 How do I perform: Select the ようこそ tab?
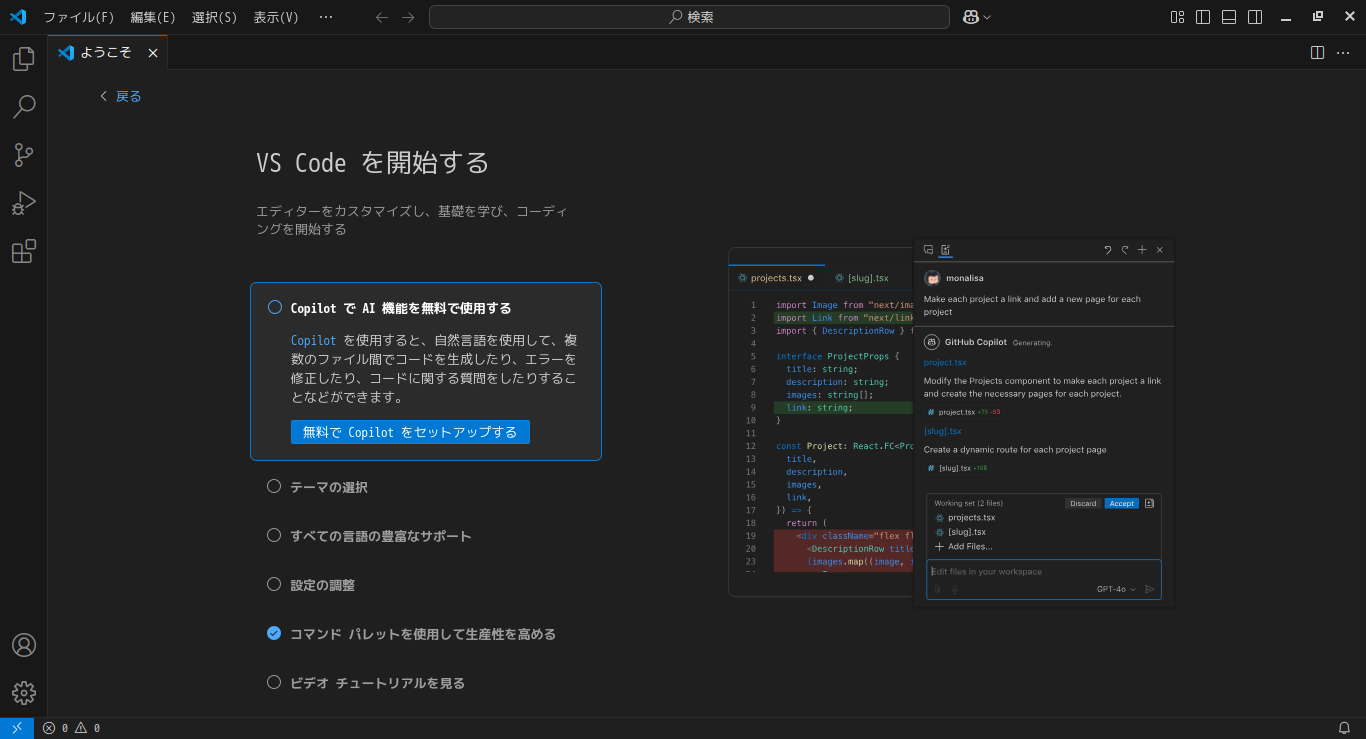click(108, 53)
